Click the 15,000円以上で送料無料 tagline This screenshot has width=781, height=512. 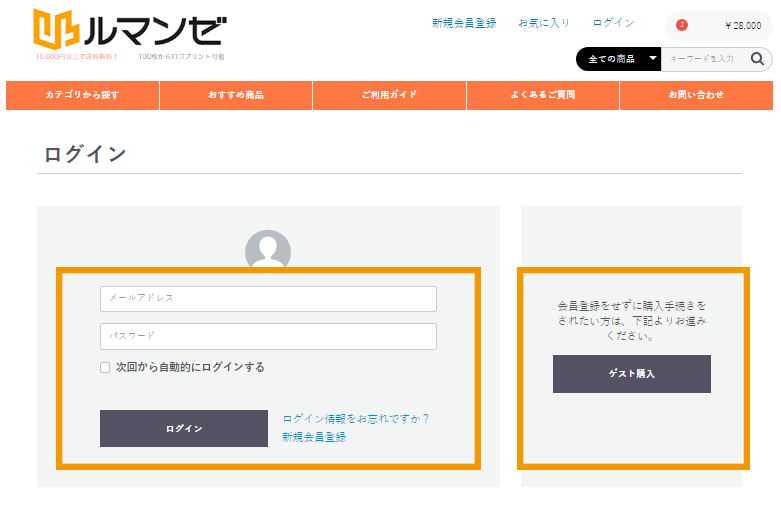77,57
